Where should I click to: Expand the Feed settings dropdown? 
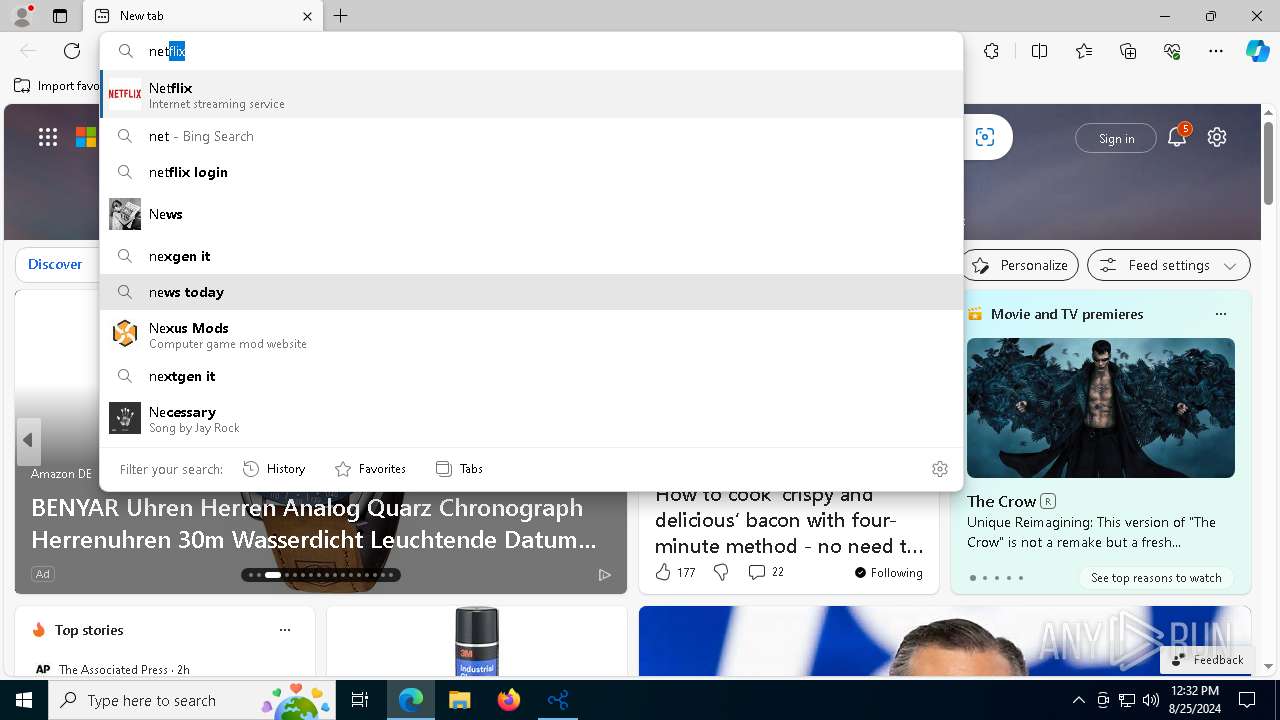click(x=1169, y=265)
